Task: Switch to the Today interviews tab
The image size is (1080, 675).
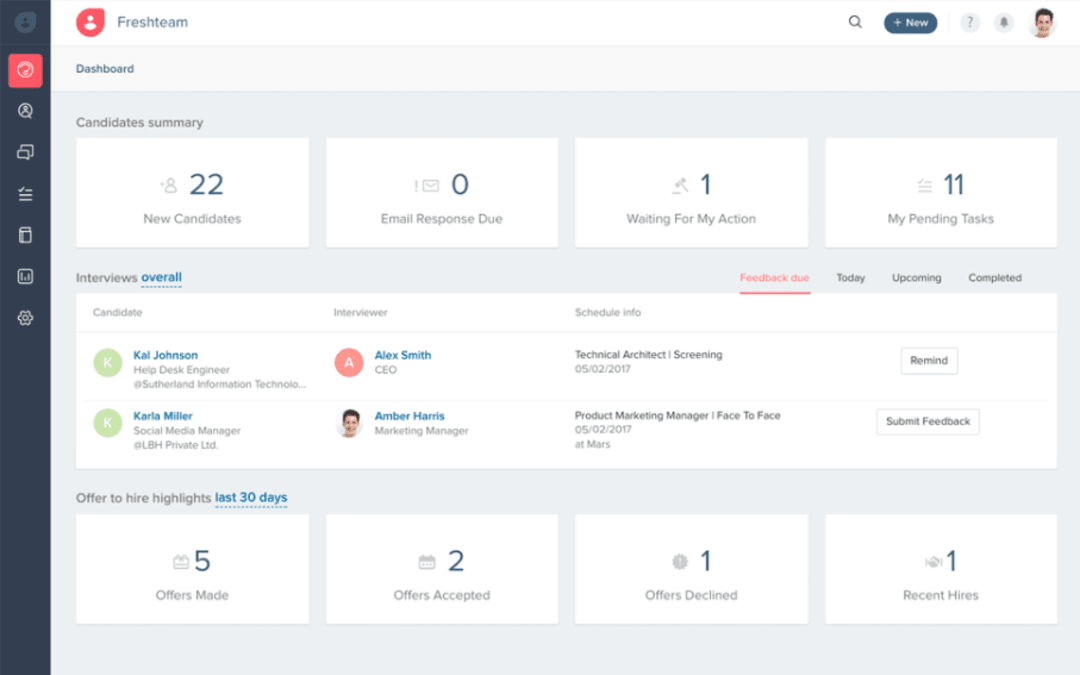Action: point(851,278)
